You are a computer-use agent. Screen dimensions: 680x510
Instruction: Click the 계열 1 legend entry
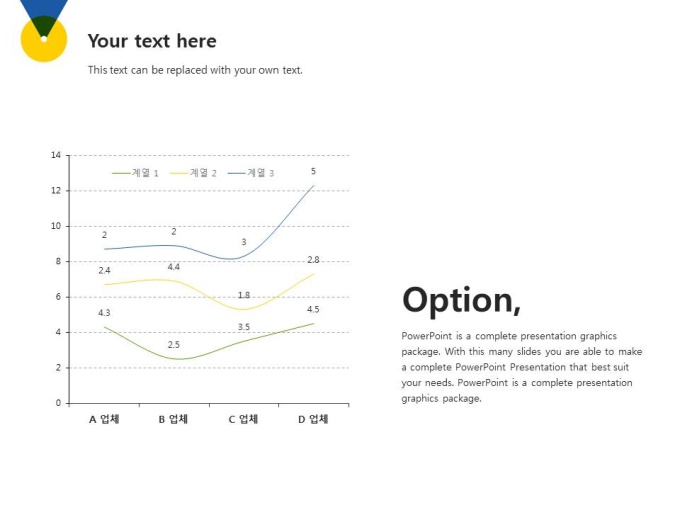point(135,173)
